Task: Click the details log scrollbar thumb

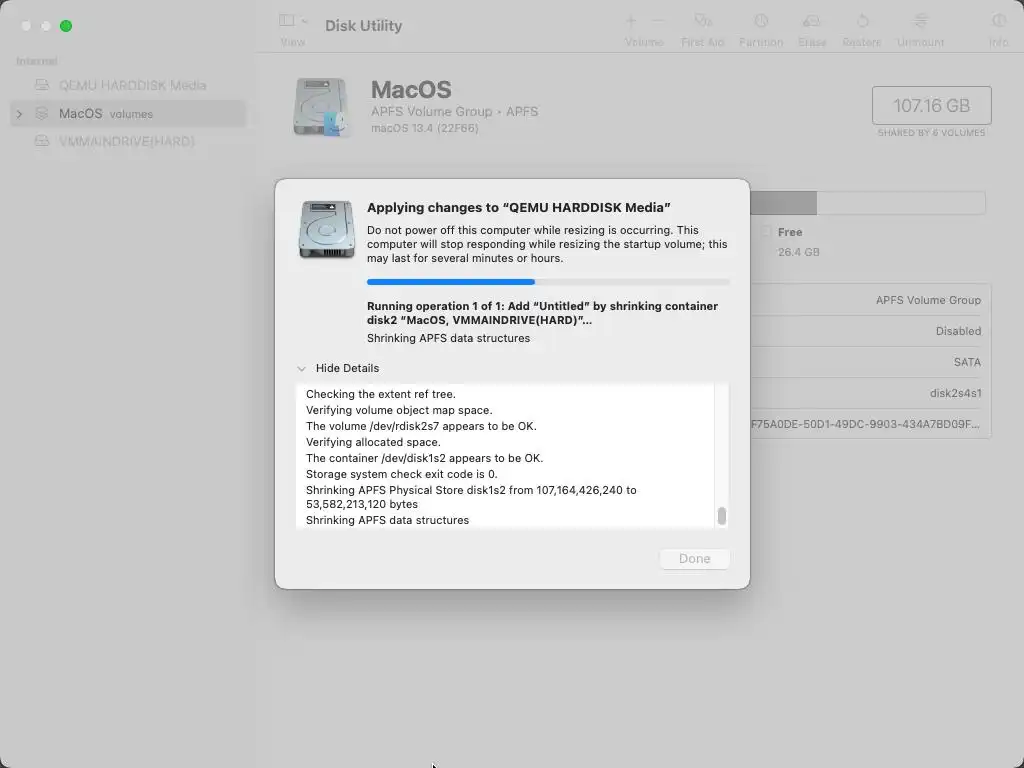Action: 722,516
